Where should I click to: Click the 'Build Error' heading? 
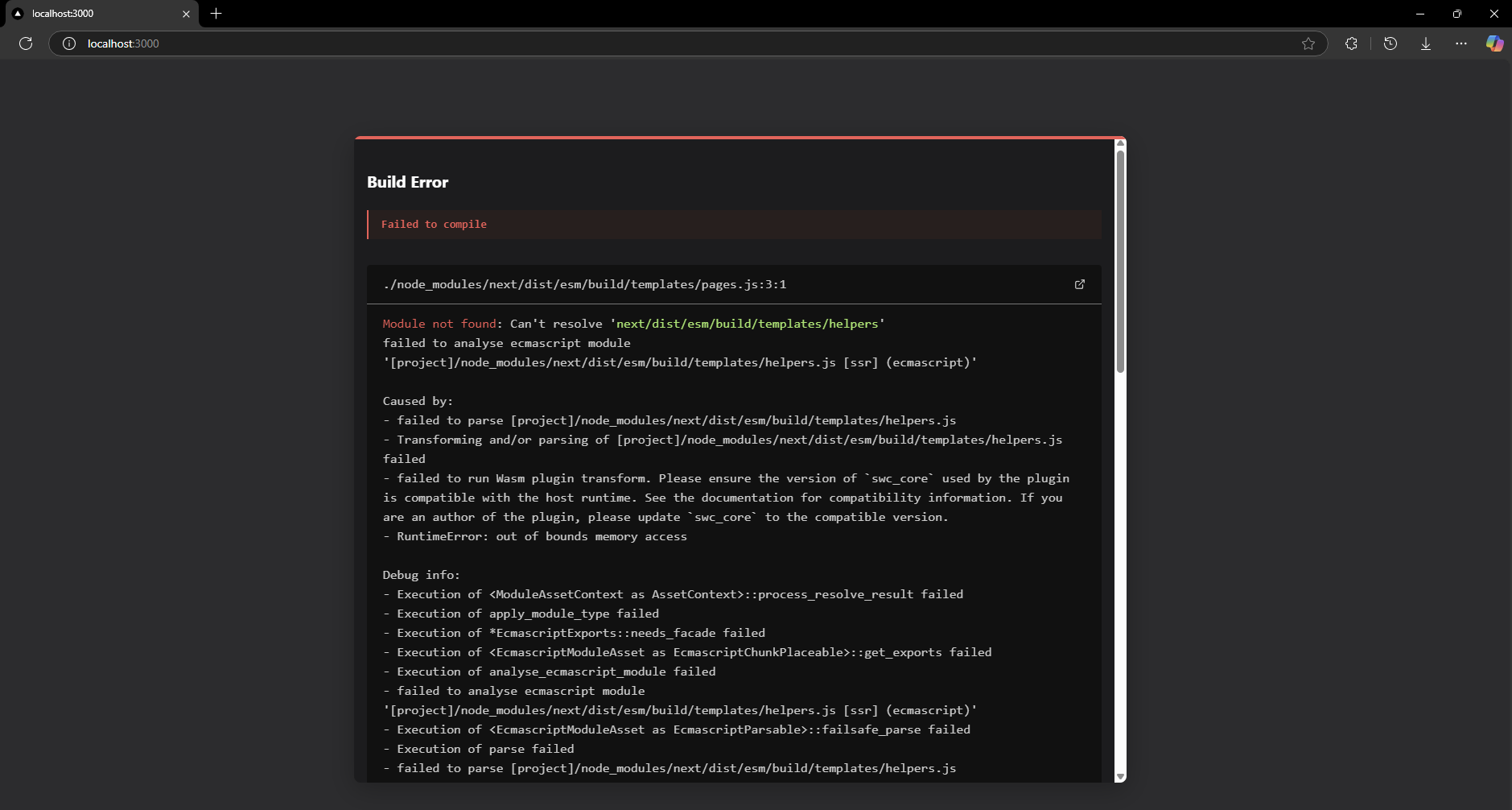408,182
